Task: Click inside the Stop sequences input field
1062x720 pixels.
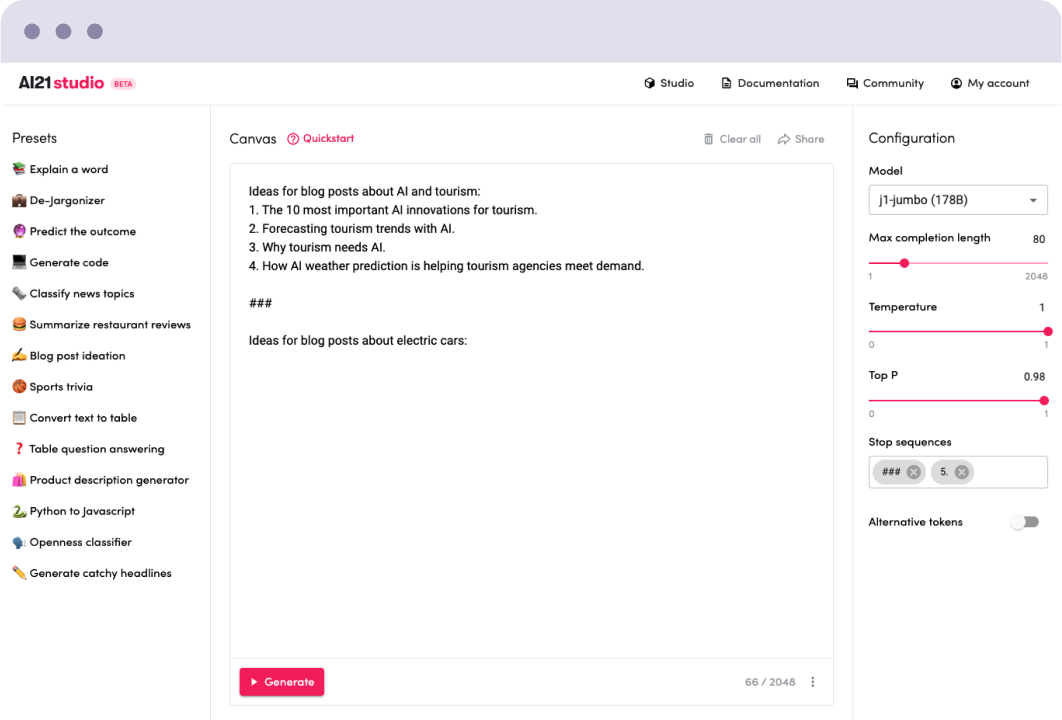Action: click(1008, 472)
